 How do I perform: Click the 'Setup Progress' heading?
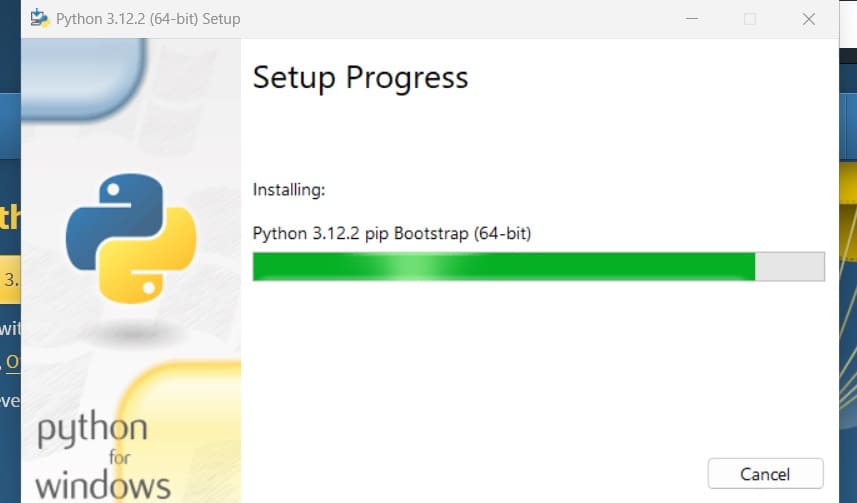[361, 78]
